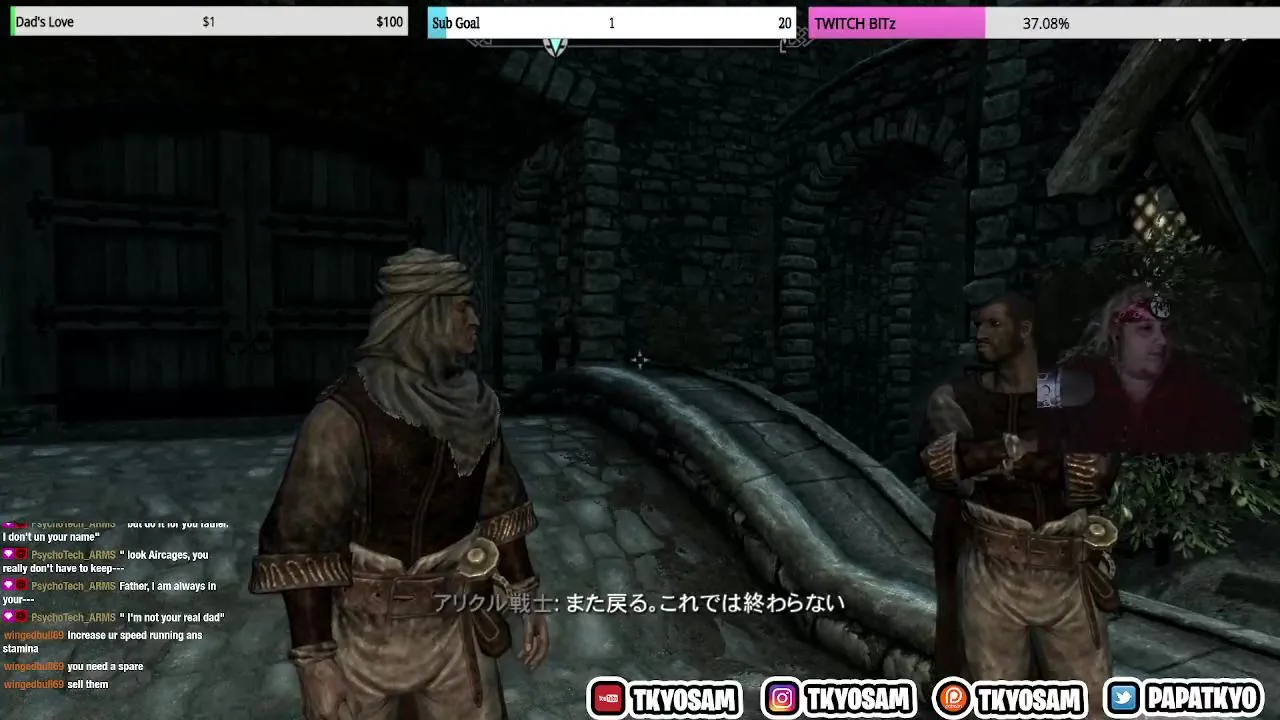This screenshot has width=1280, height=720.
Task: Click the "$100" Dad's Love goal value
Action: click(390, 22)
